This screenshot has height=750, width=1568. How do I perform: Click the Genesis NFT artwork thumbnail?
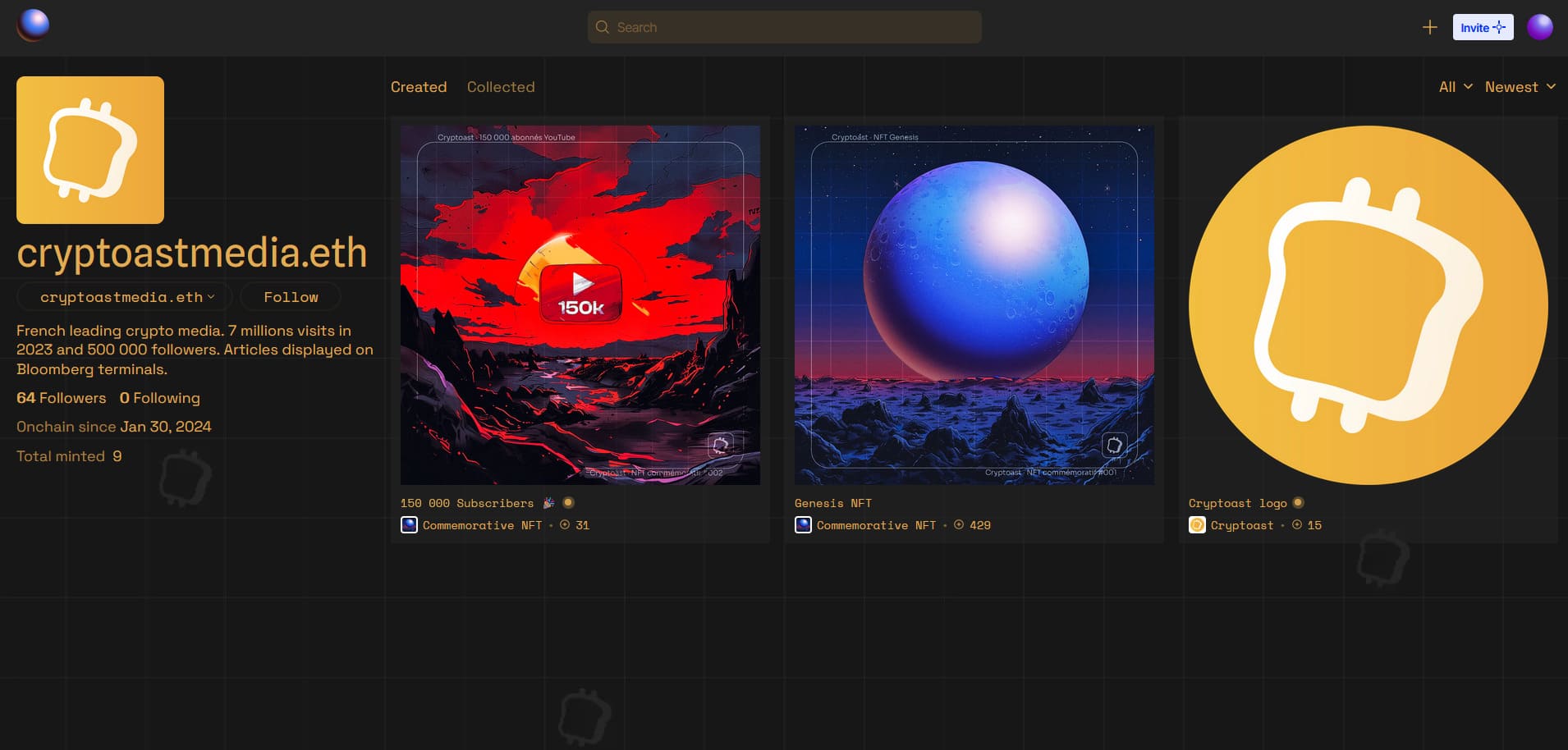click(x=974, y=304)
